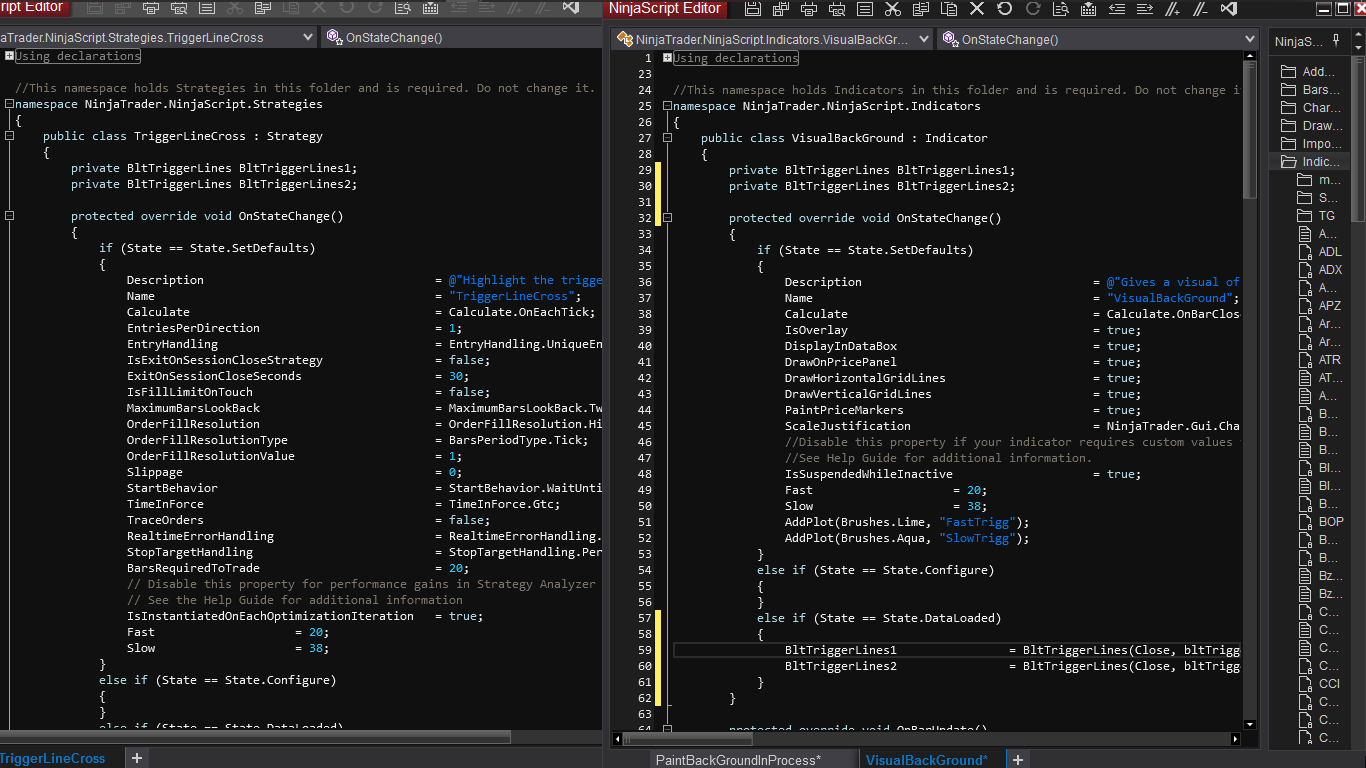Open the Indic... folder in NinjaScript Explorer

coord(1320,162)
